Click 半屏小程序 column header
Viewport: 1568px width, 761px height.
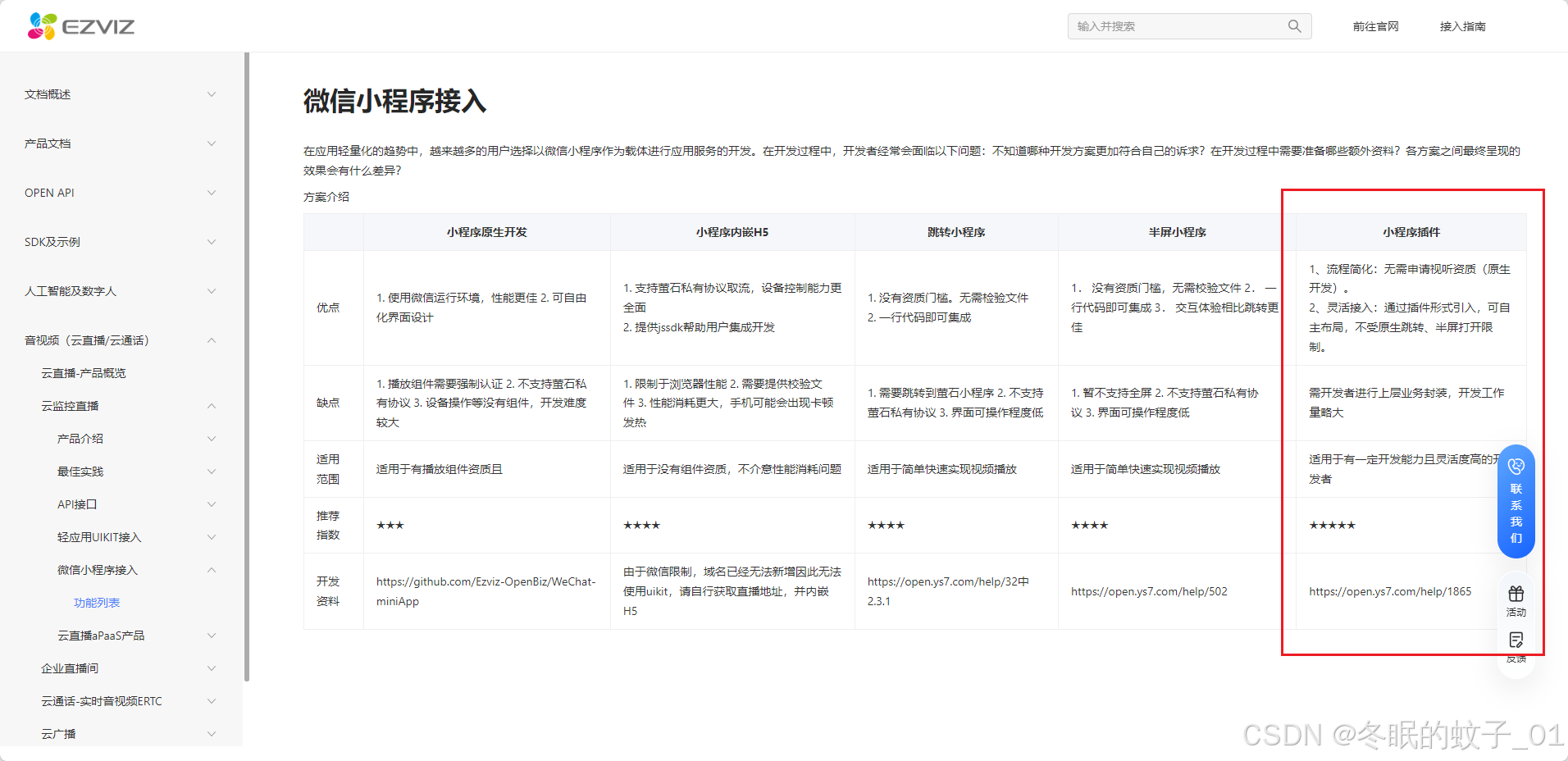[1177, 232]
